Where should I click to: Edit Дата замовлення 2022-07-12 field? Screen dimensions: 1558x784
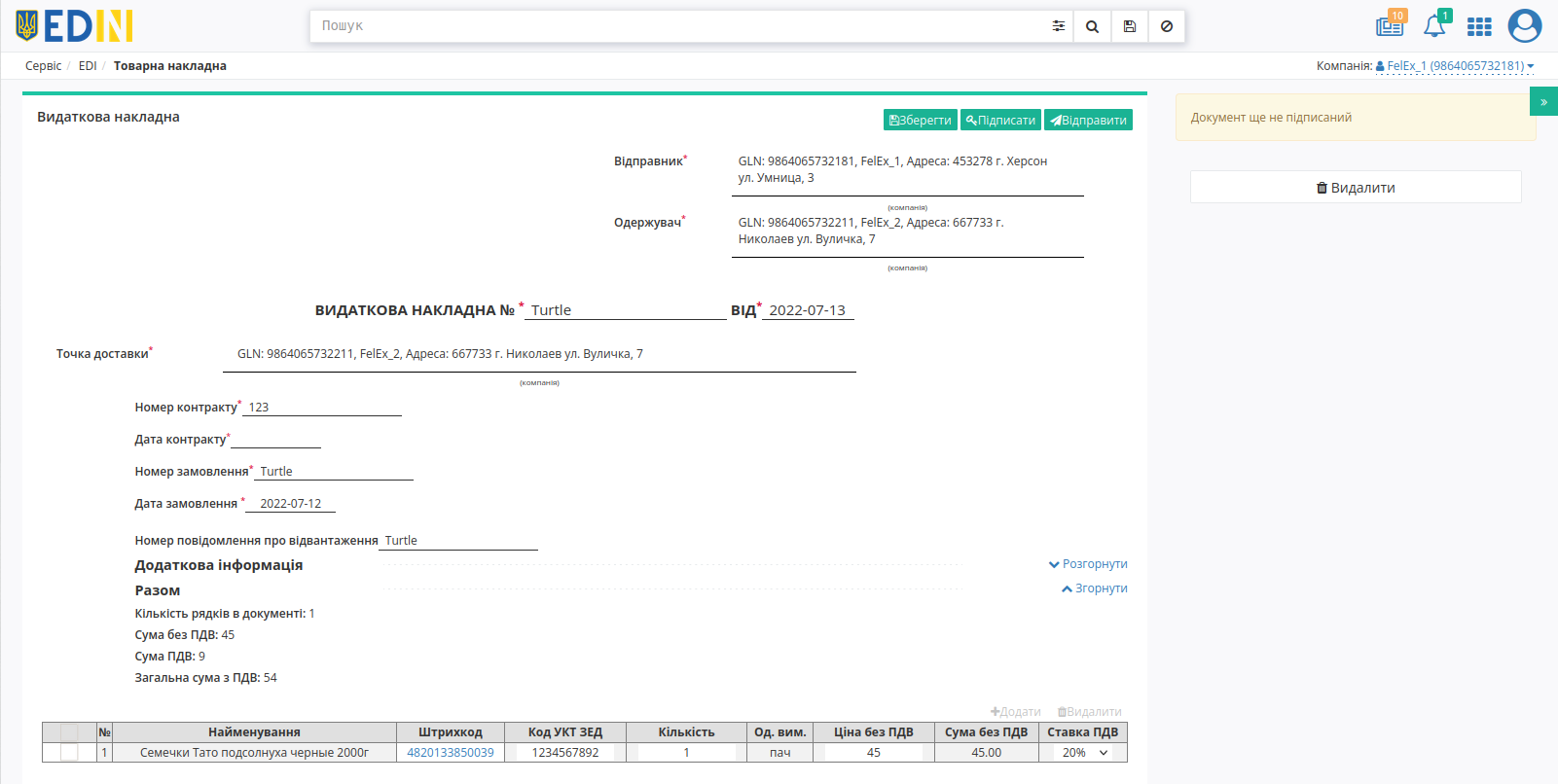click(290, 504)
